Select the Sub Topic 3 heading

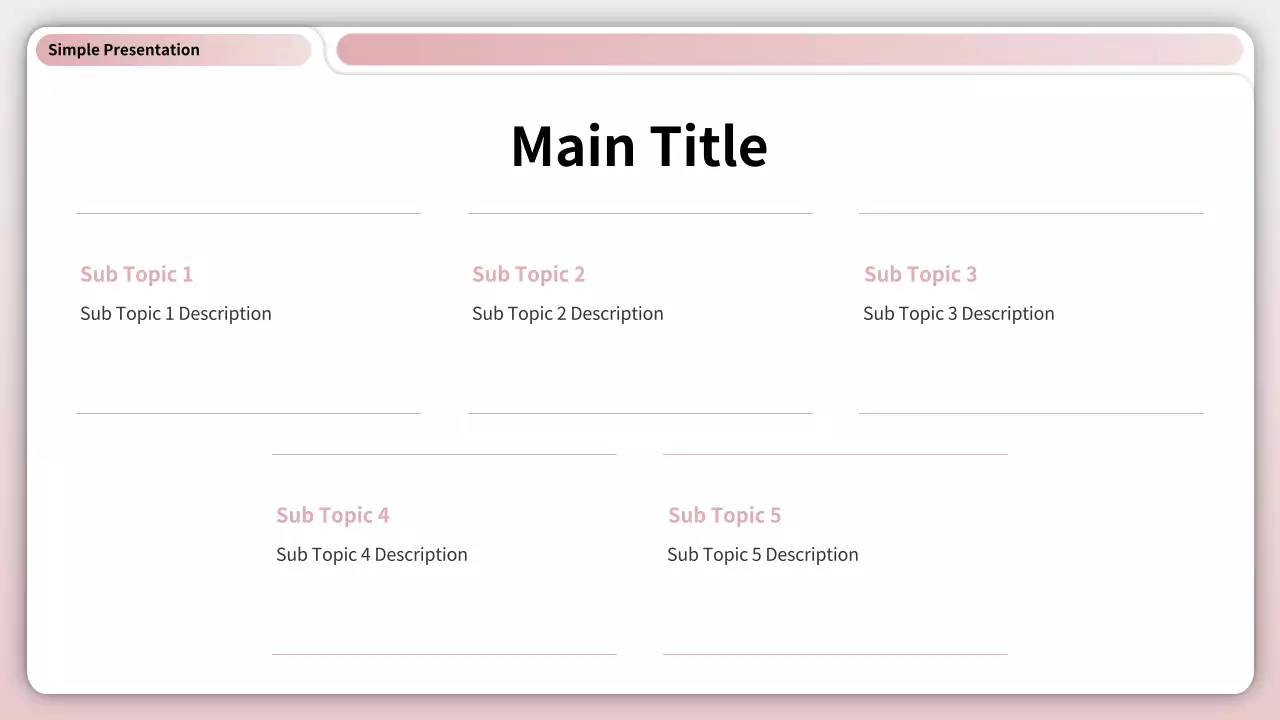coord(920,274)
